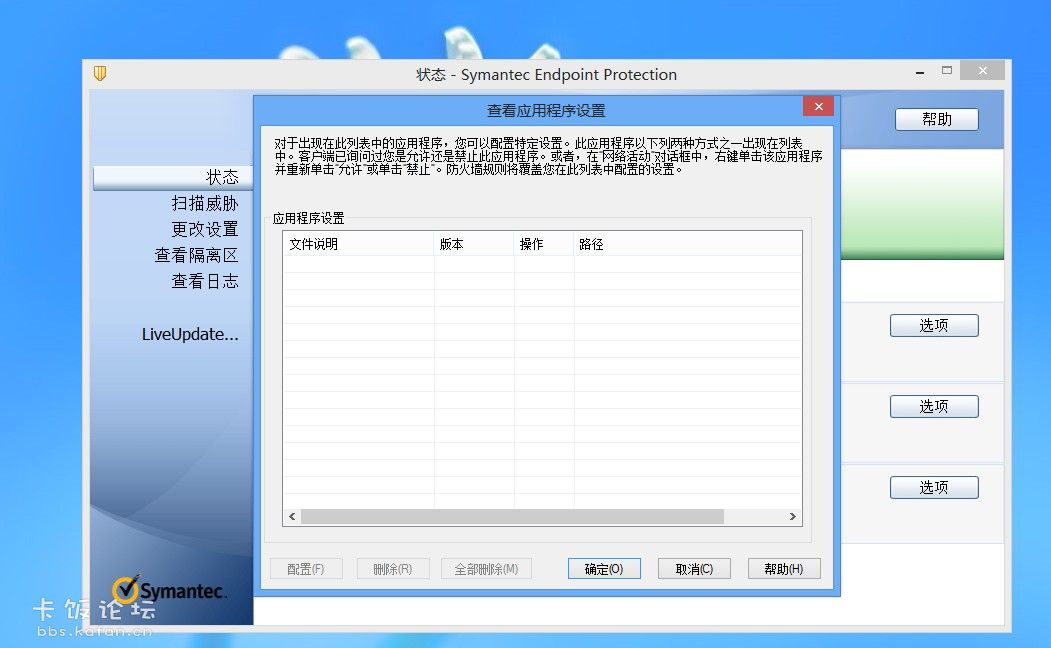Open the 扫描威胁 sidebar item
This screenshot has height=648, width=1051.
point(204,203)
